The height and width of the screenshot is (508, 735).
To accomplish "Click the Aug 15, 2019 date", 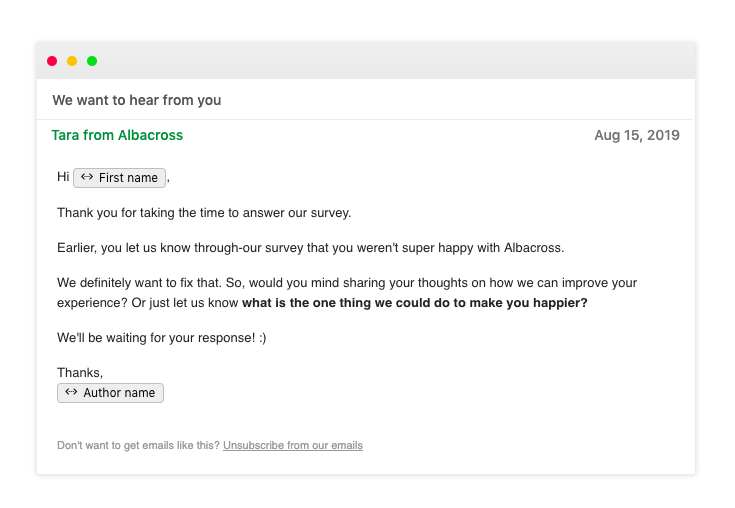I will 637,135.
